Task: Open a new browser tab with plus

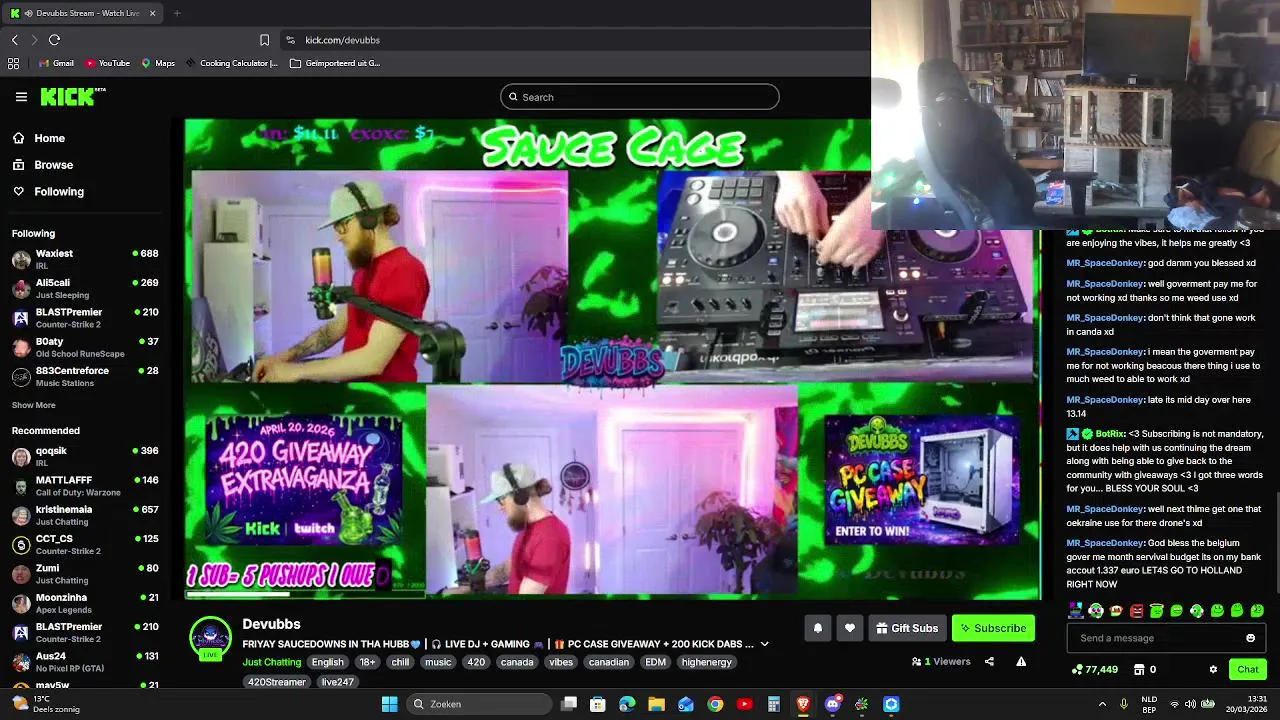Action: [177, 13]
